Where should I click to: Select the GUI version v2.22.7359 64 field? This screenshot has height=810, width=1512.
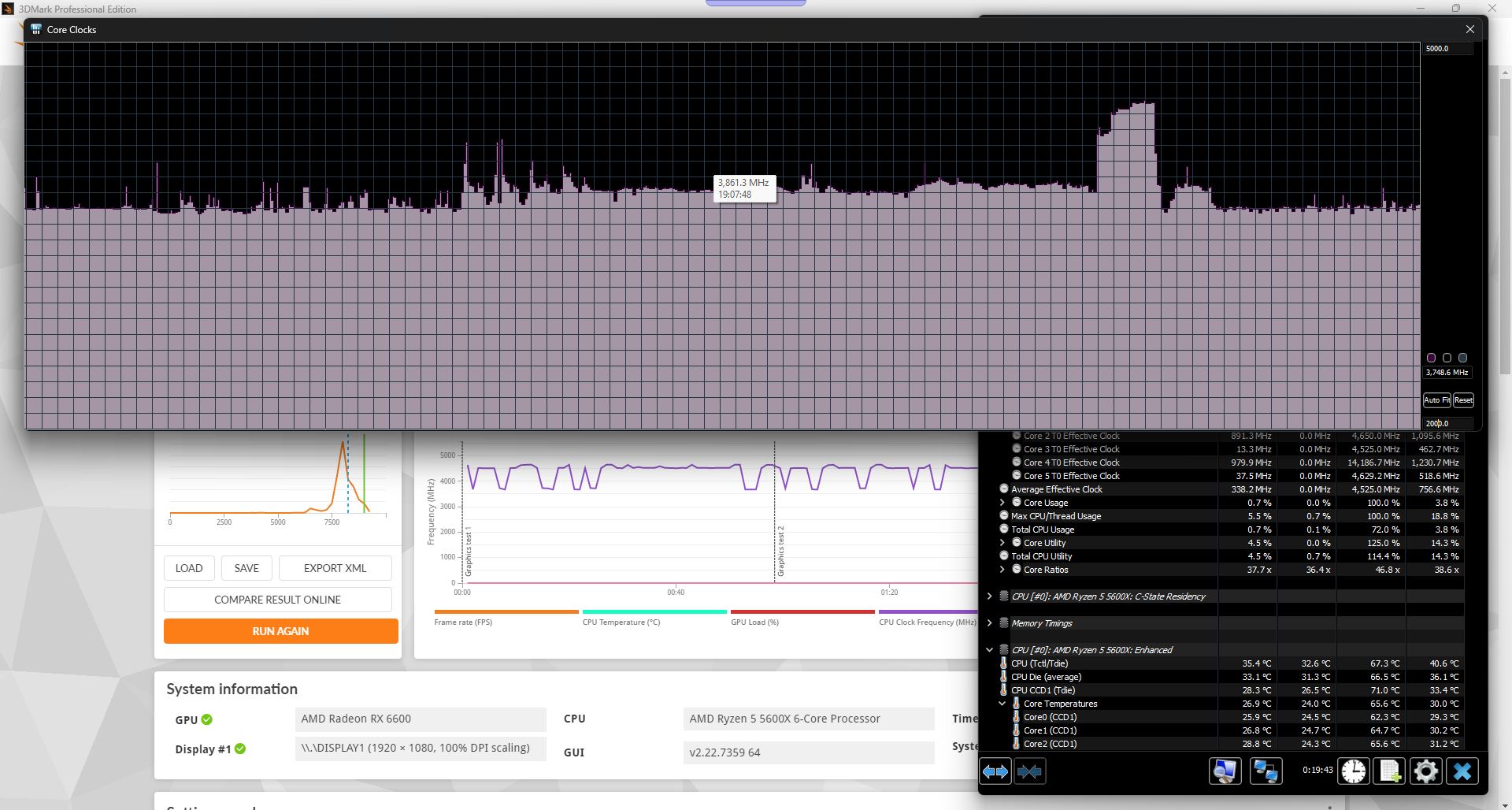coord(809,752)
